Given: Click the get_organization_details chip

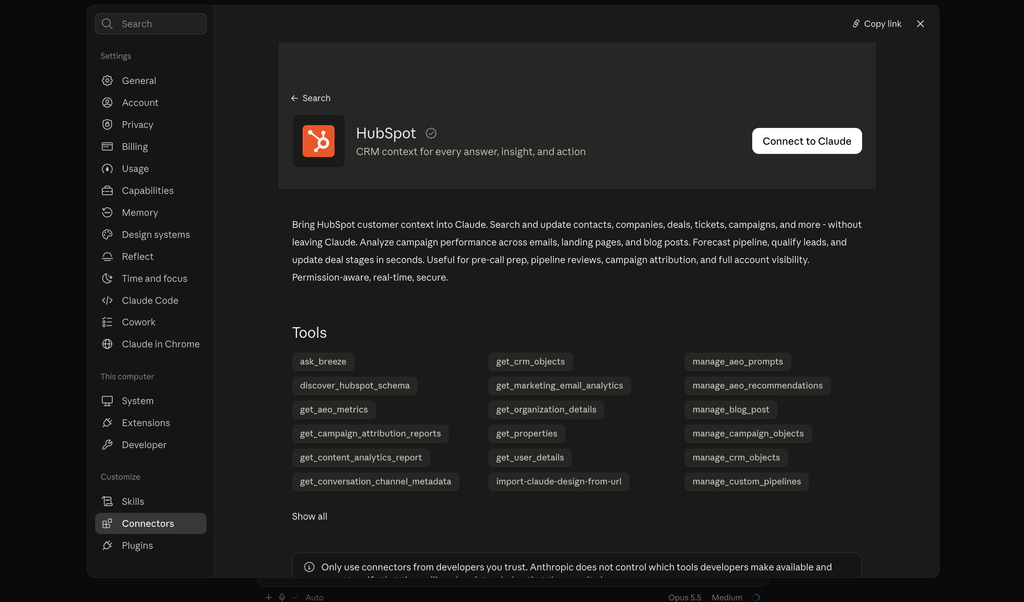Looking at the screenshot, I should coord(546,410).
